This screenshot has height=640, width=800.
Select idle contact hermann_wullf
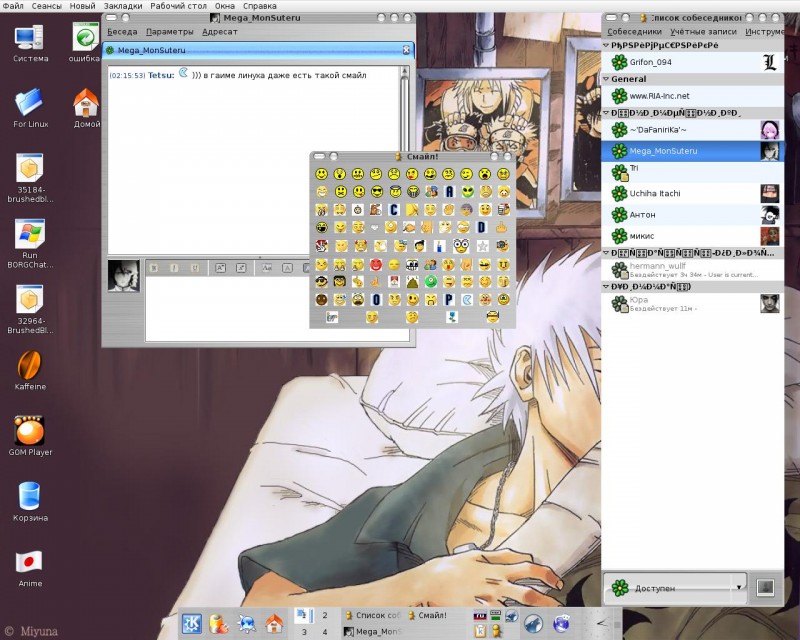point(692,270)
